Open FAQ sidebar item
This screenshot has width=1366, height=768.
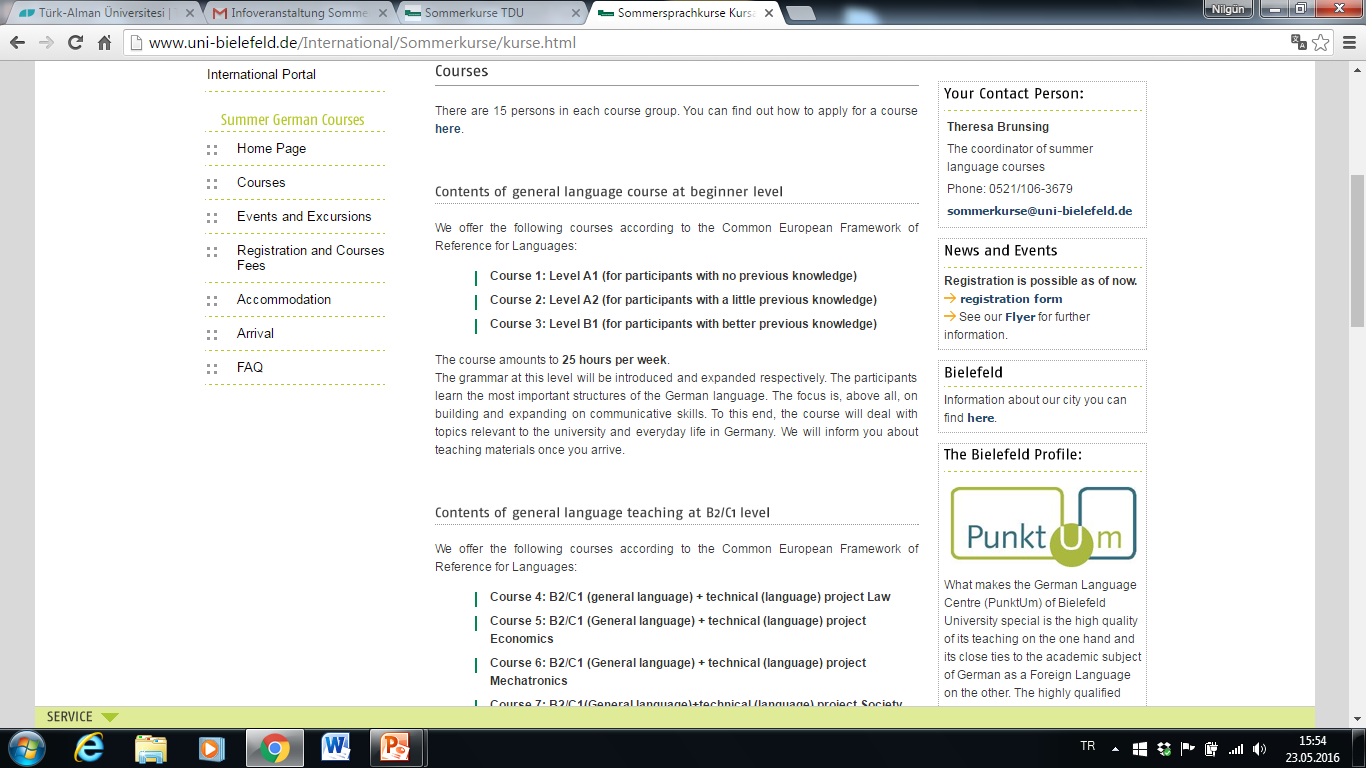[x=250, y=367]
